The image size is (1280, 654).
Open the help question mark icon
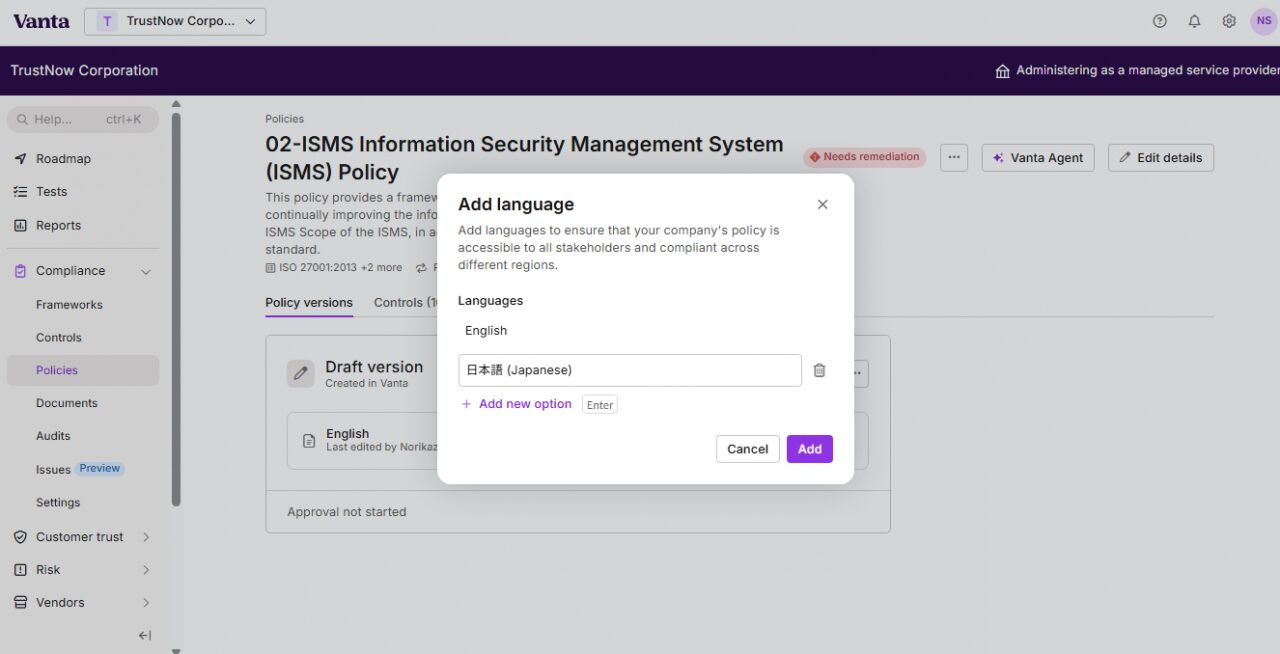[1160, 21]
